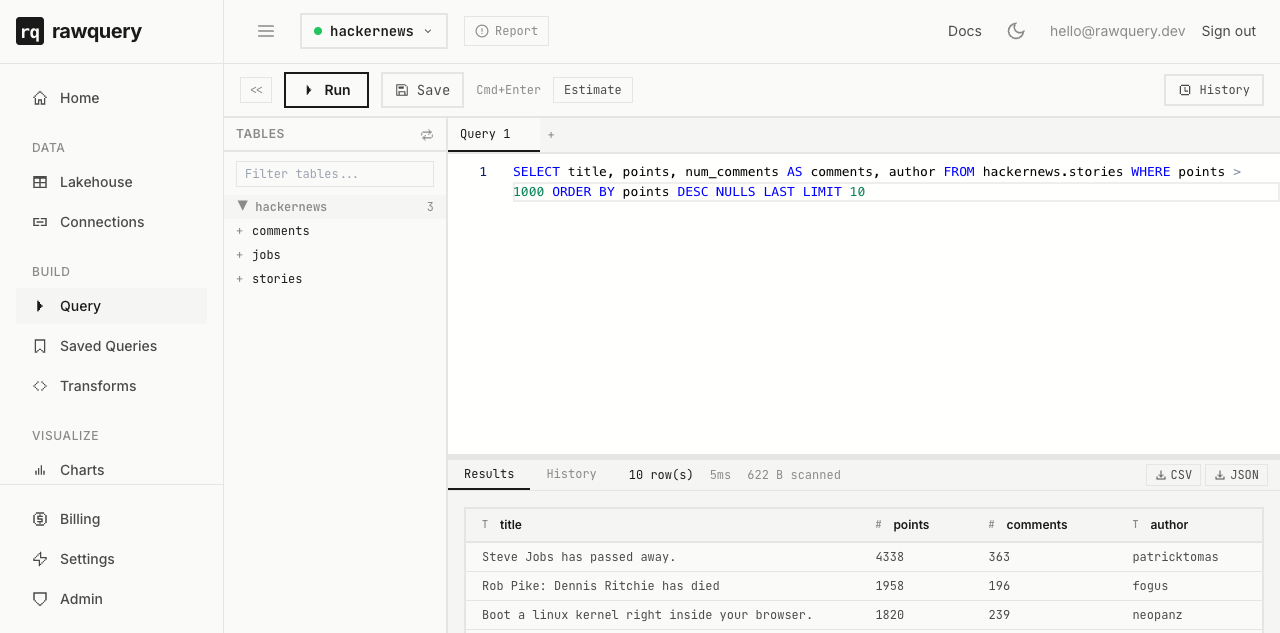
Task: Open Charts in sidebar
Action: pyautogui.click(x=111, y=470)
